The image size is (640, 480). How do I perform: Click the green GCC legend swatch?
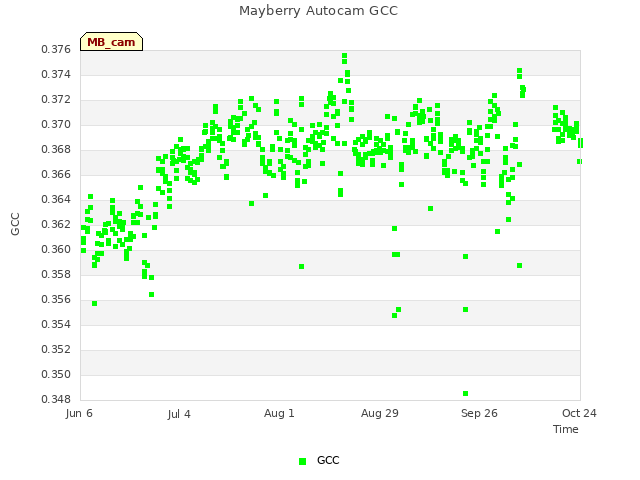pos(302,461)
